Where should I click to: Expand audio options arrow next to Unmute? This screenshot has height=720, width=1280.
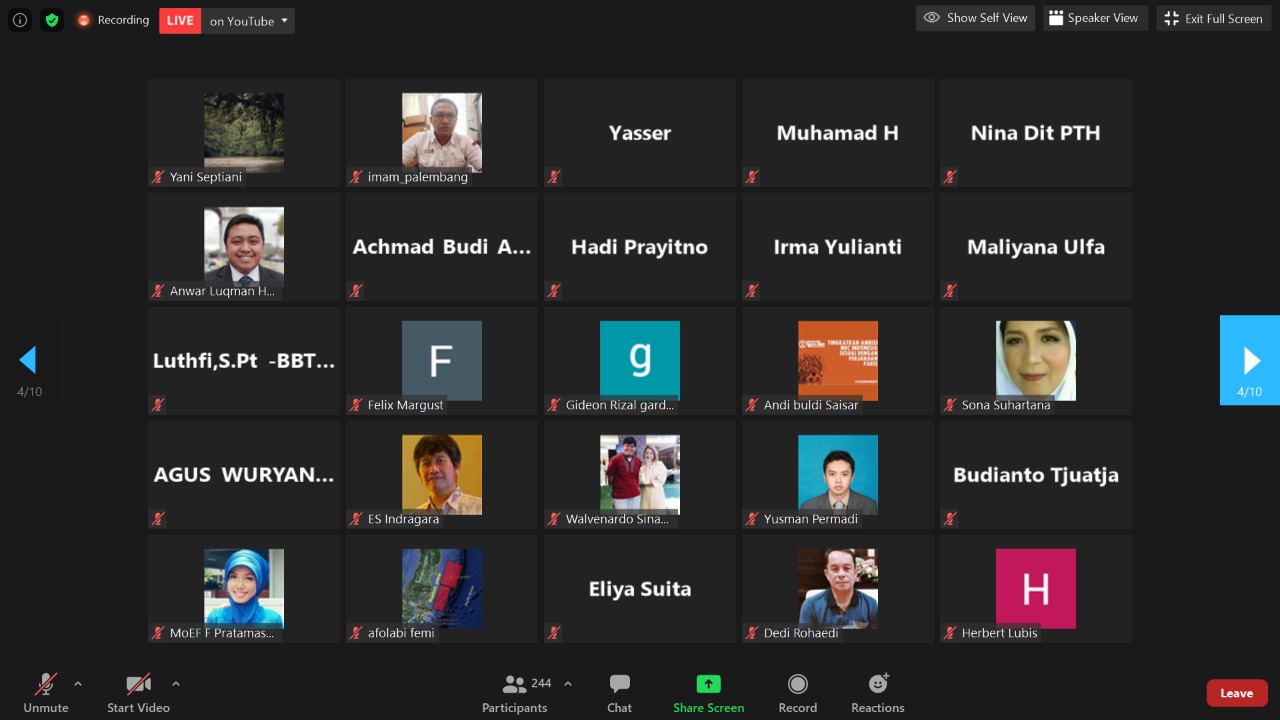(78, 684)
